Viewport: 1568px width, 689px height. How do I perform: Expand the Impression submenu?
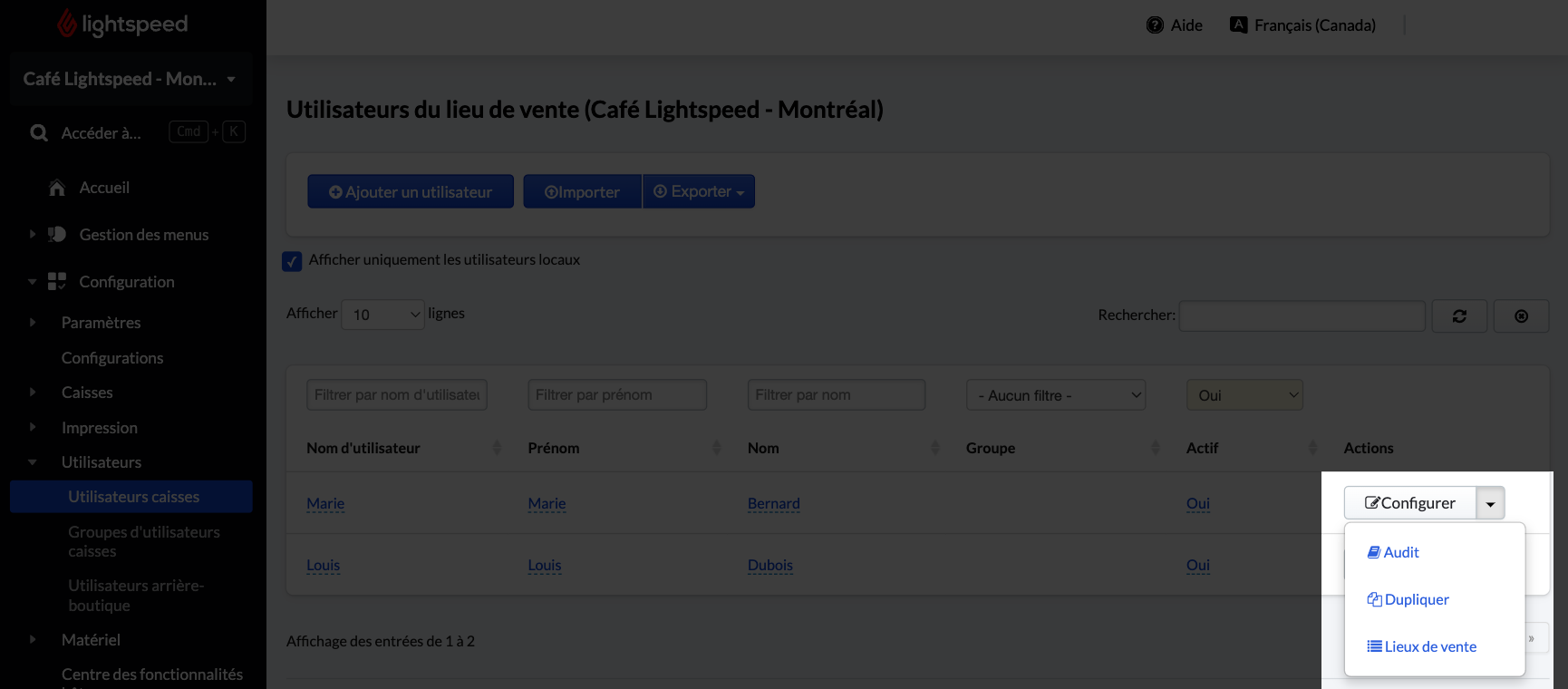coord(33,428)
